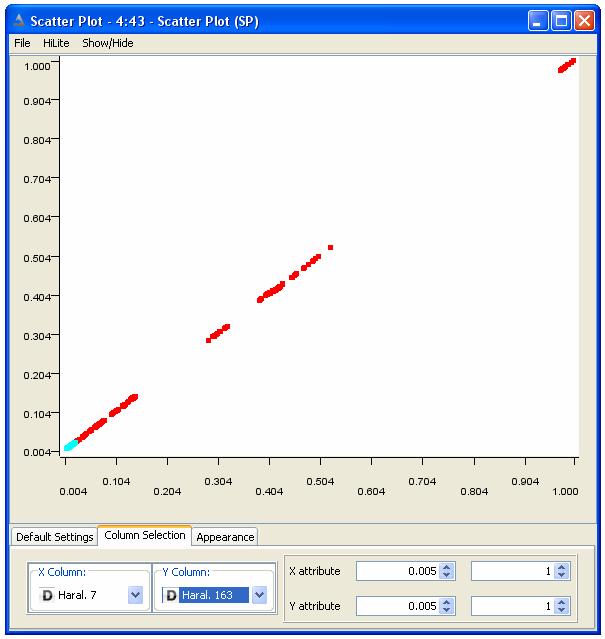605x639 pixels.
Task: Click the cyan highlighted points near the origin
Action: [70, 445]
